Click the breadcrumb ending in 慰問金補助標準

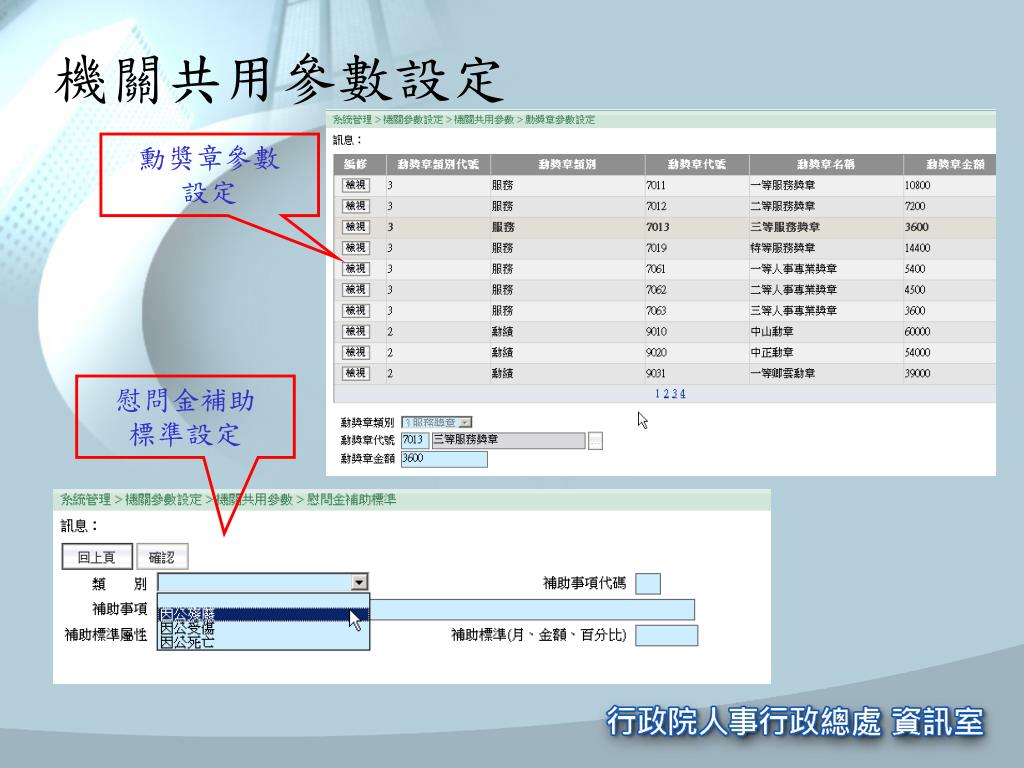(x=228, y=500)
